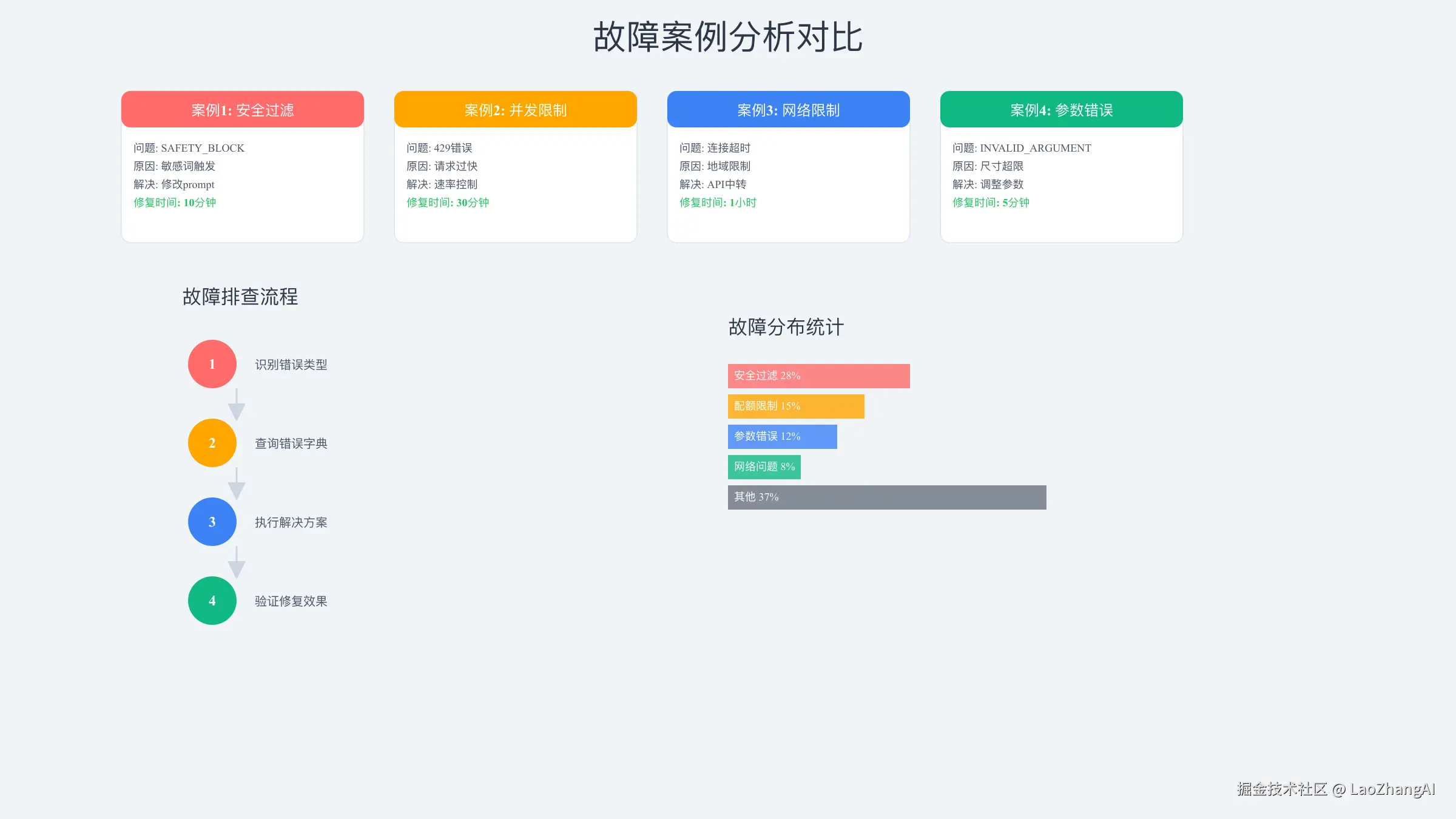Select step 3 circle 执行解决方案

[212, 522]
